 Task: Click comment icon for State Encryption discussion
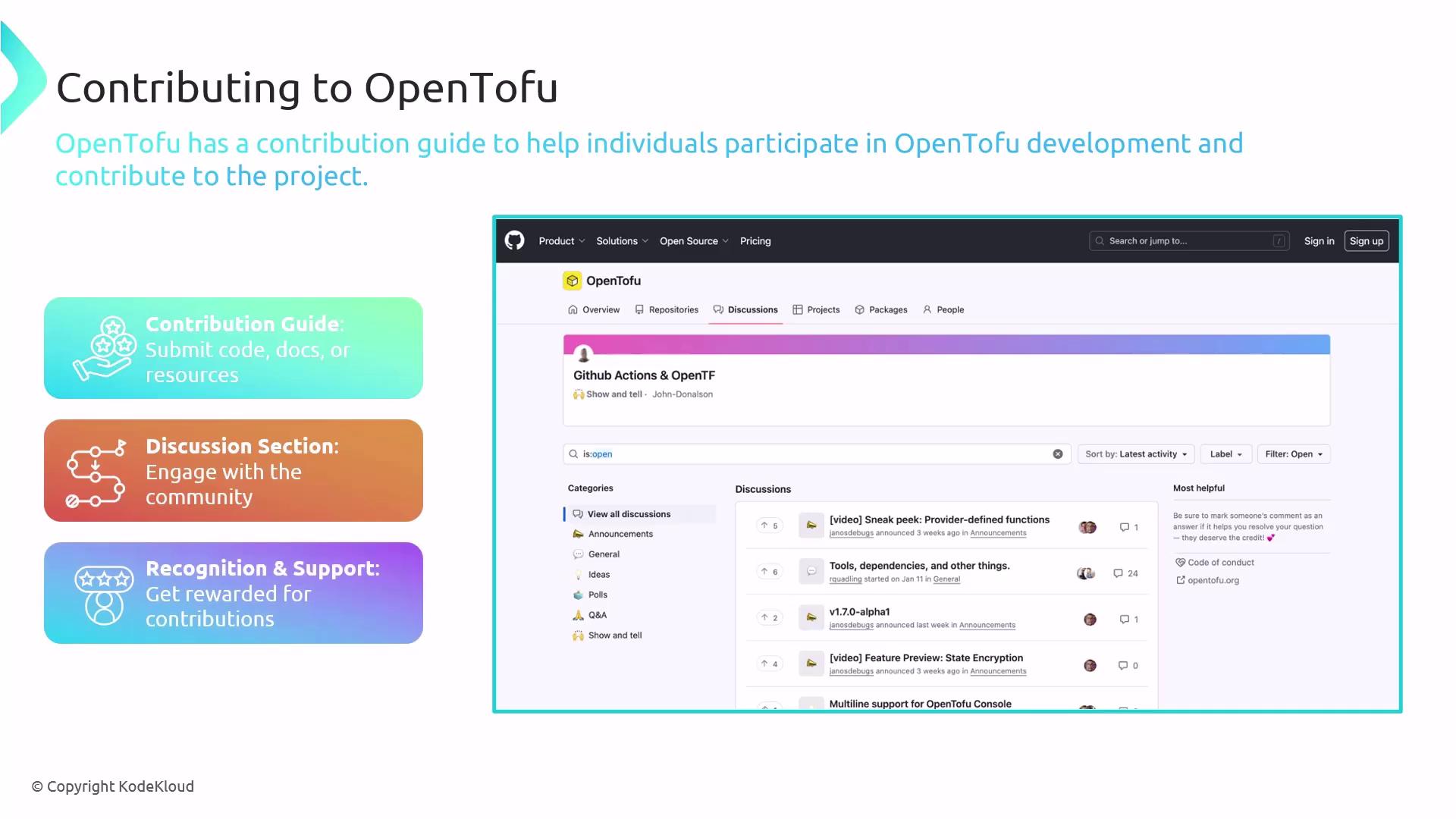pyautogui.click(x=1122, y=665)
